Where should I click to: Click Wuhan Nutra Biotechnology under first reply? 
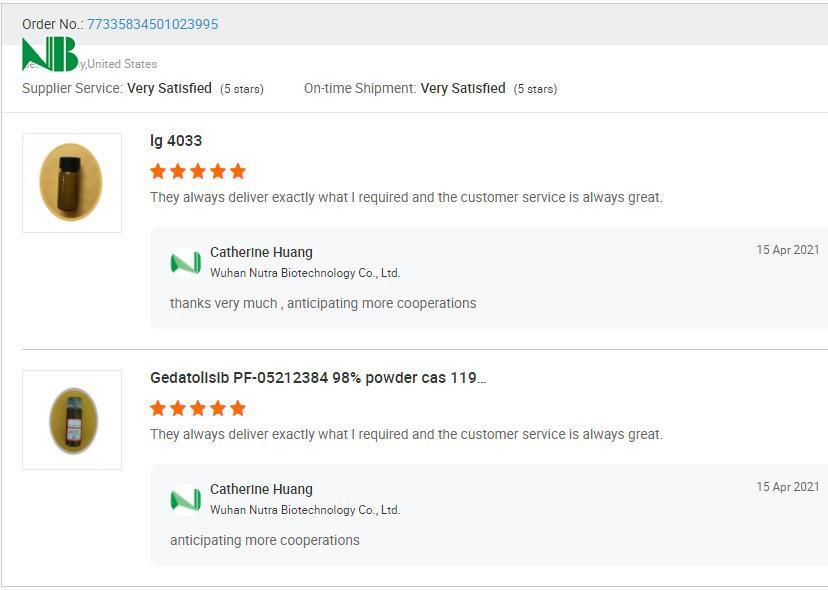(304, 273)
